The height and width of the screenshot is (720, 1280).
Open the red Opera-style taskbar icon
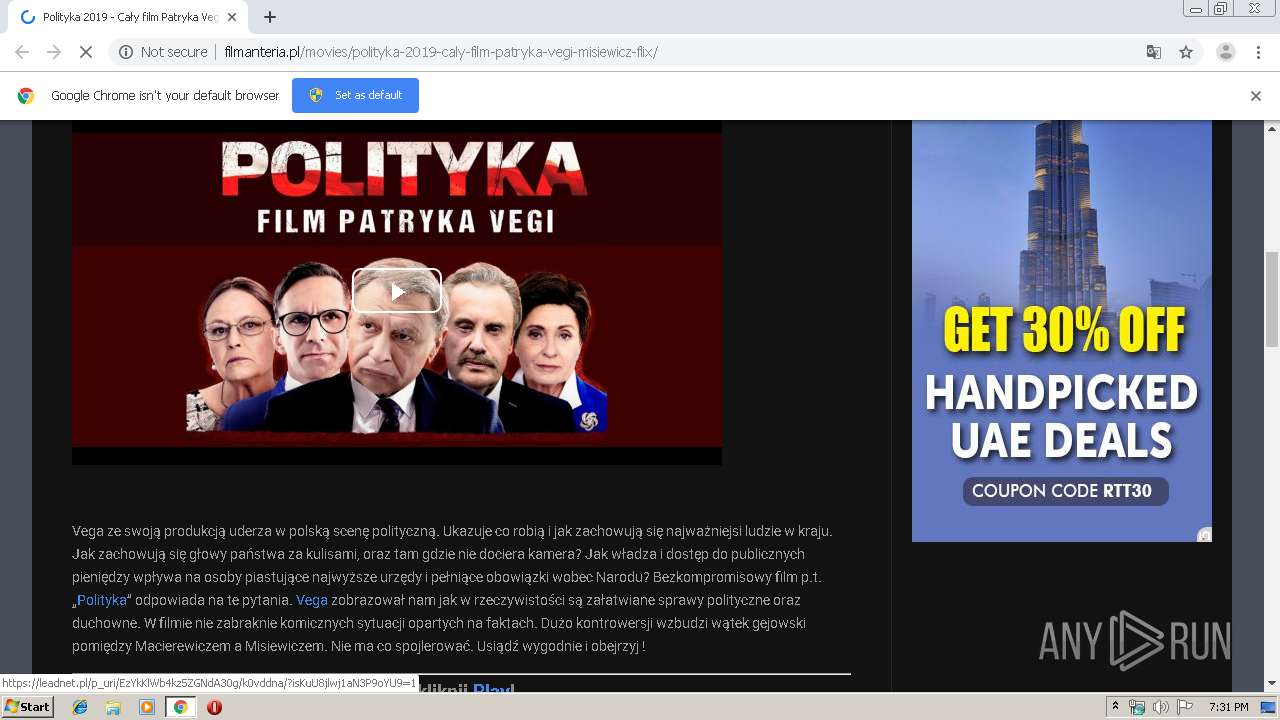[x=214, y=707]
